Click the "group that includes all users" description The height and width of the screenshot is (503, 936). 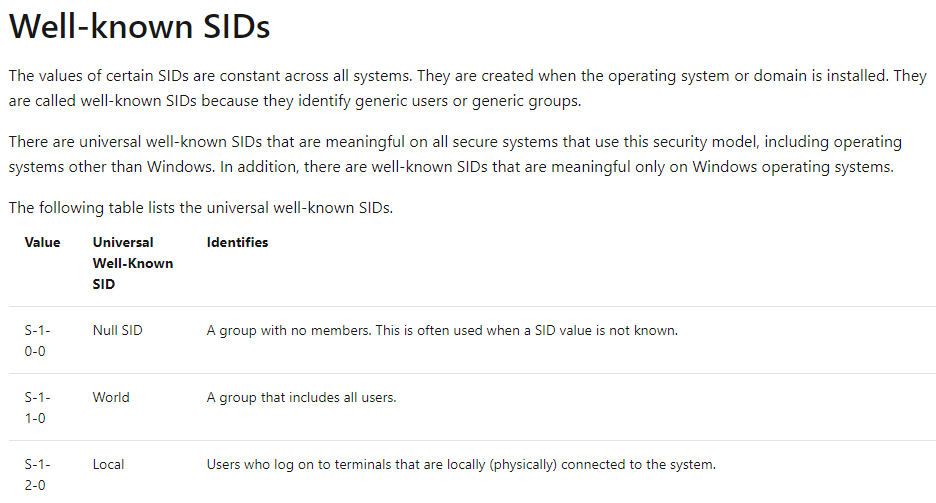click(x=301, y=397)
